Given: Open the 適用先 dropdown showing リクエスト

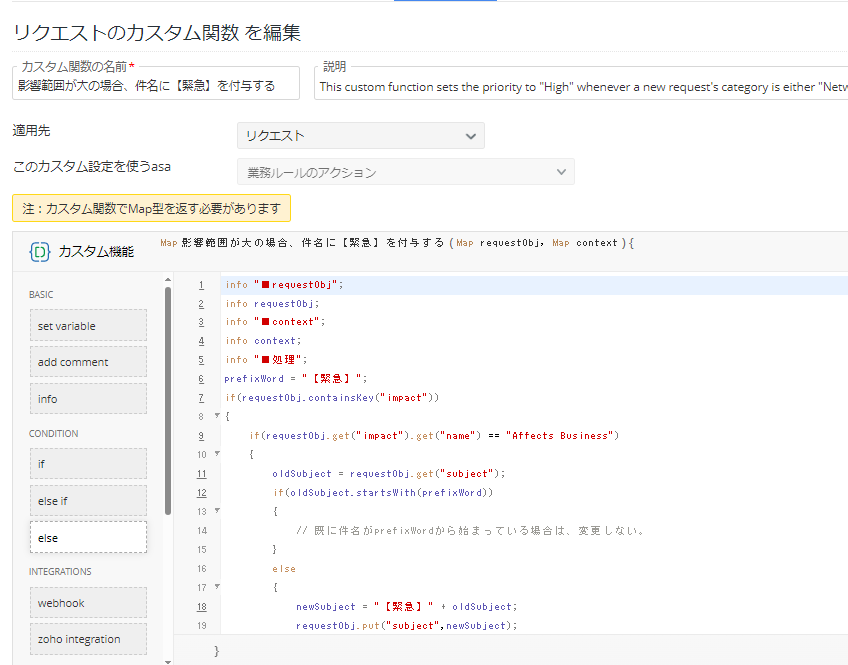Looking at the screenshot, I should click(360, 136).
